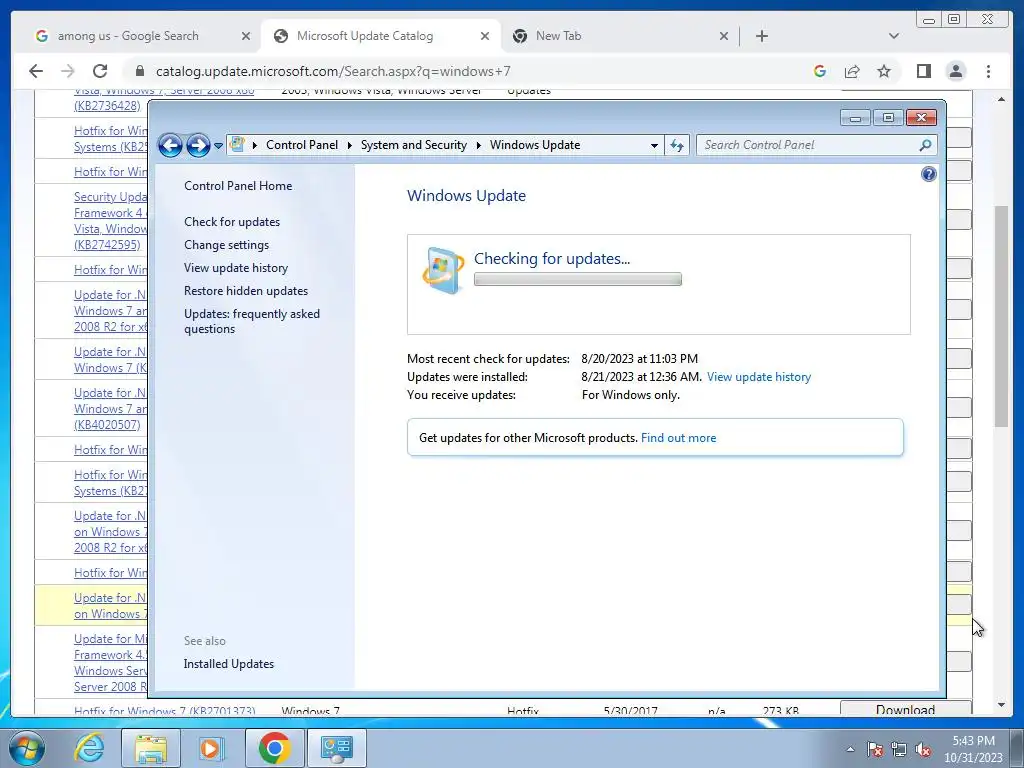This screenshot has height=768, width=1024.
Task: Bookmark this page with star icon
Action: pos(884,71)
